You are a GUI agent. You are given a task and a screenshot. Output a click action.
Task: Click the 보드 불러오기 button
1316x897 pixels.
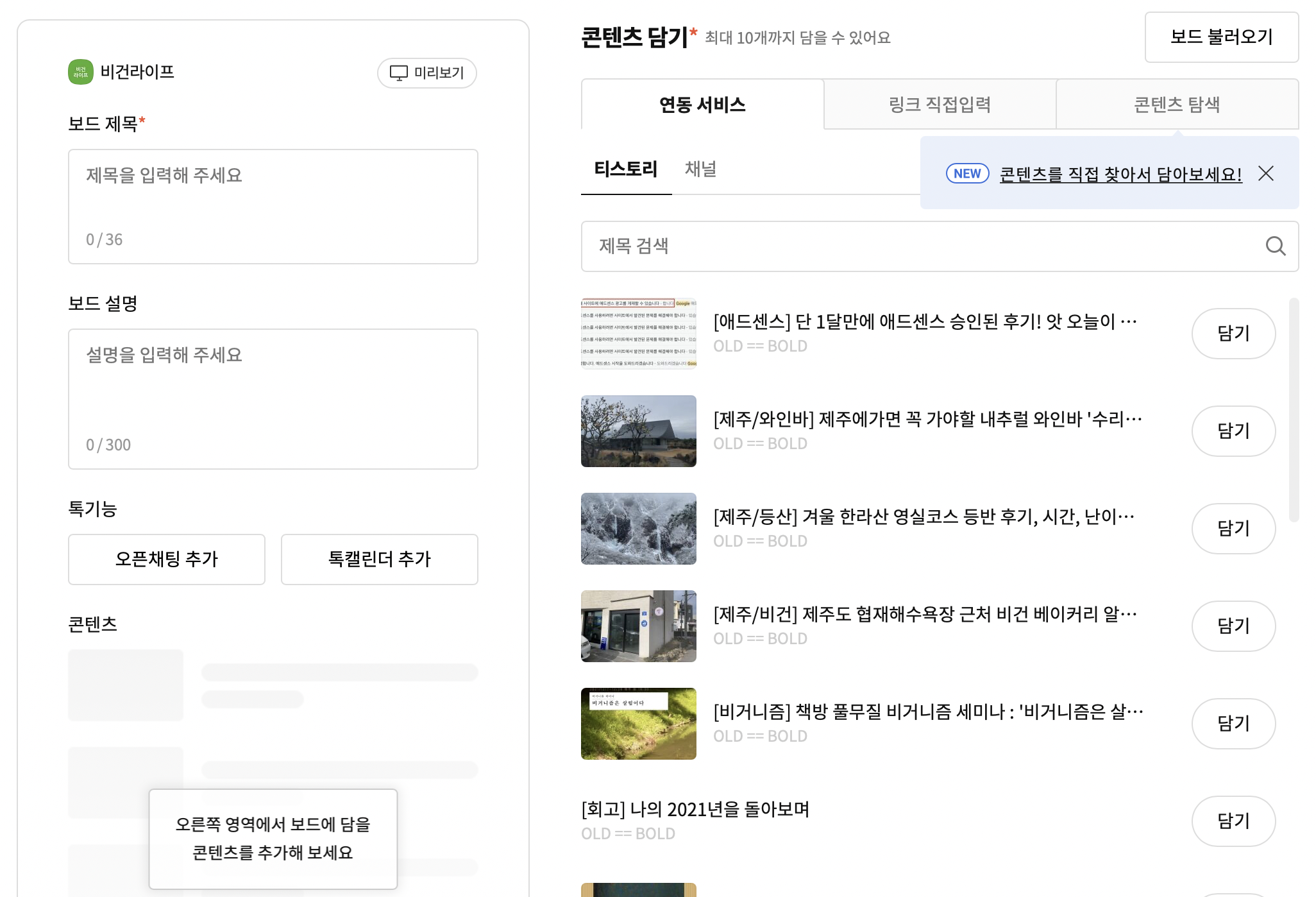[x=1222, y=37]
